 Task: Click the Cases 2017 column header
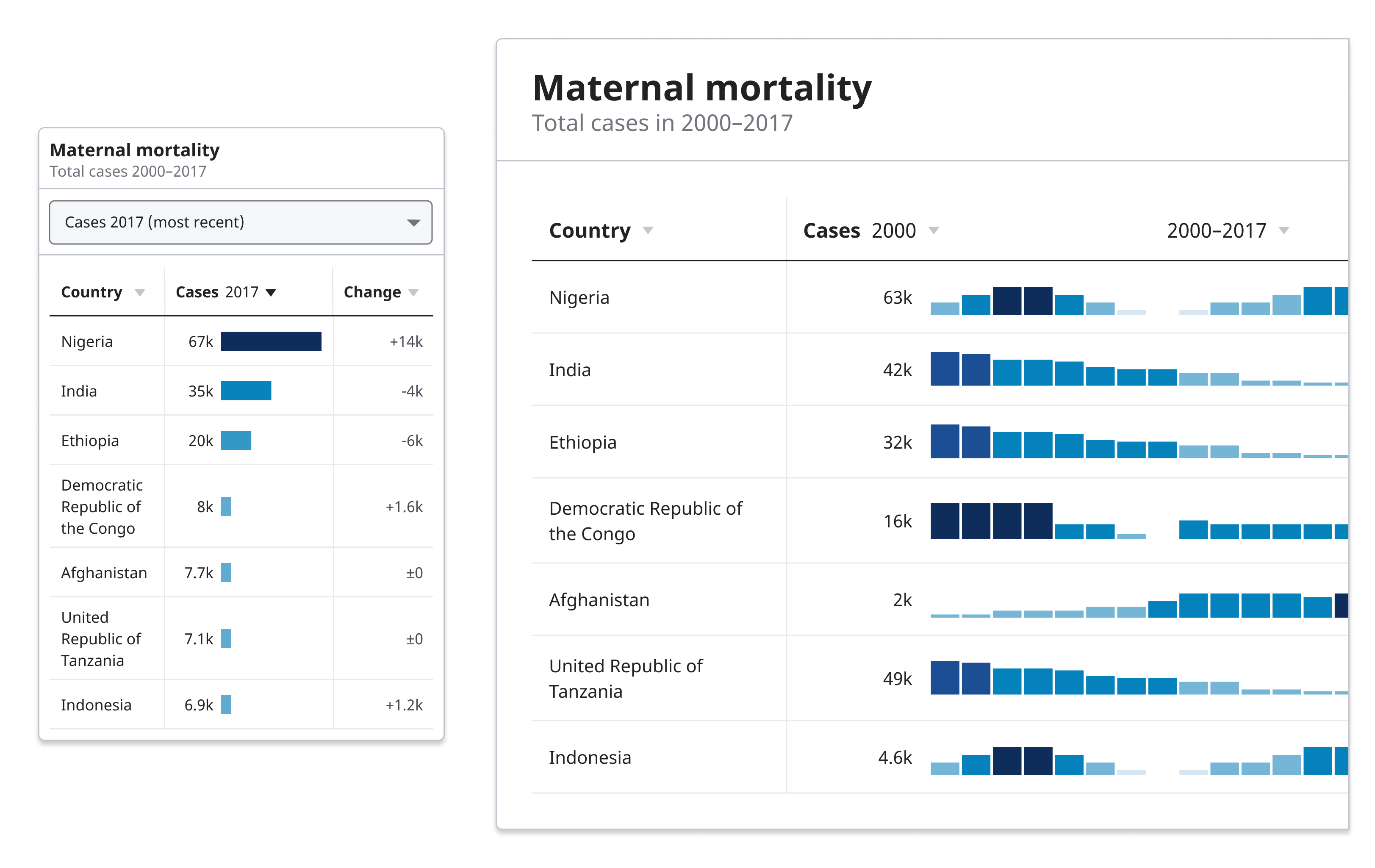coord(217,292)
